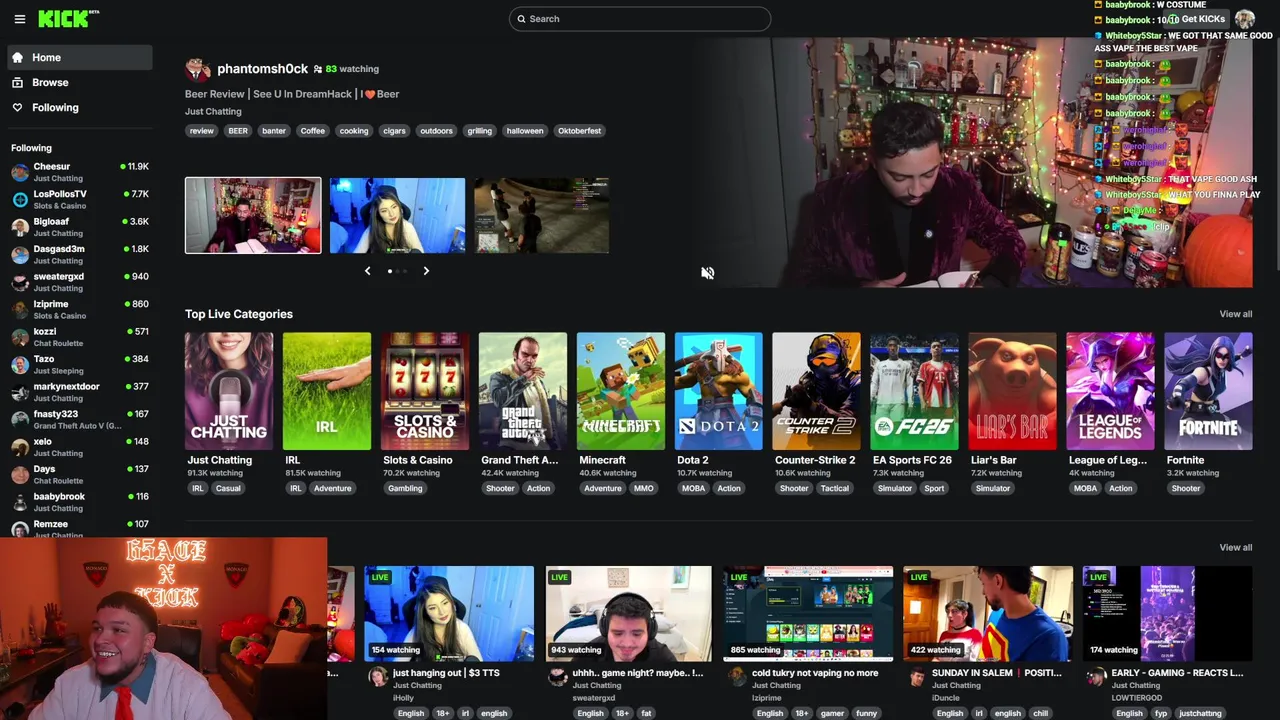Click the Sport tag under EA Sports FC 26
Image resolution: width=1280 pixels, height=720 pixels.
click(934, 489)
